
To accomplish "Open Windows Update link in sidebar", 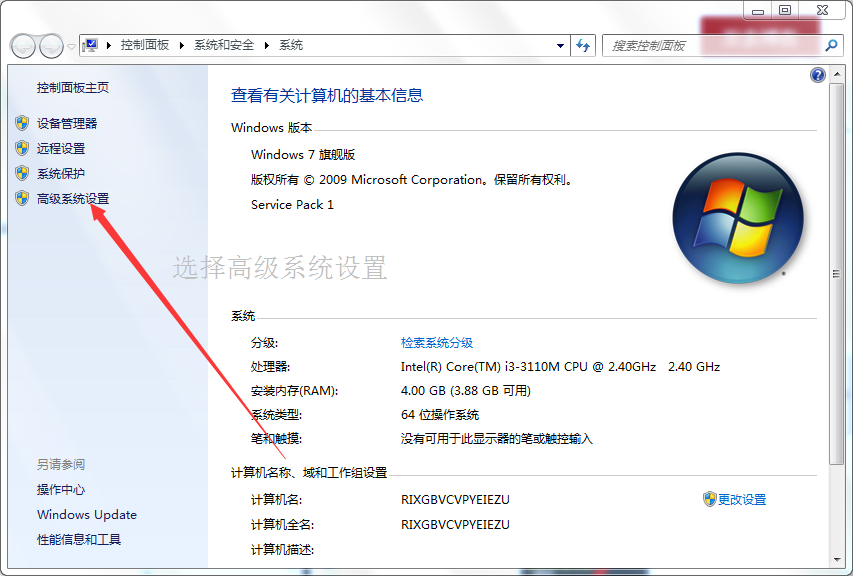I will (x=87, y=515).
